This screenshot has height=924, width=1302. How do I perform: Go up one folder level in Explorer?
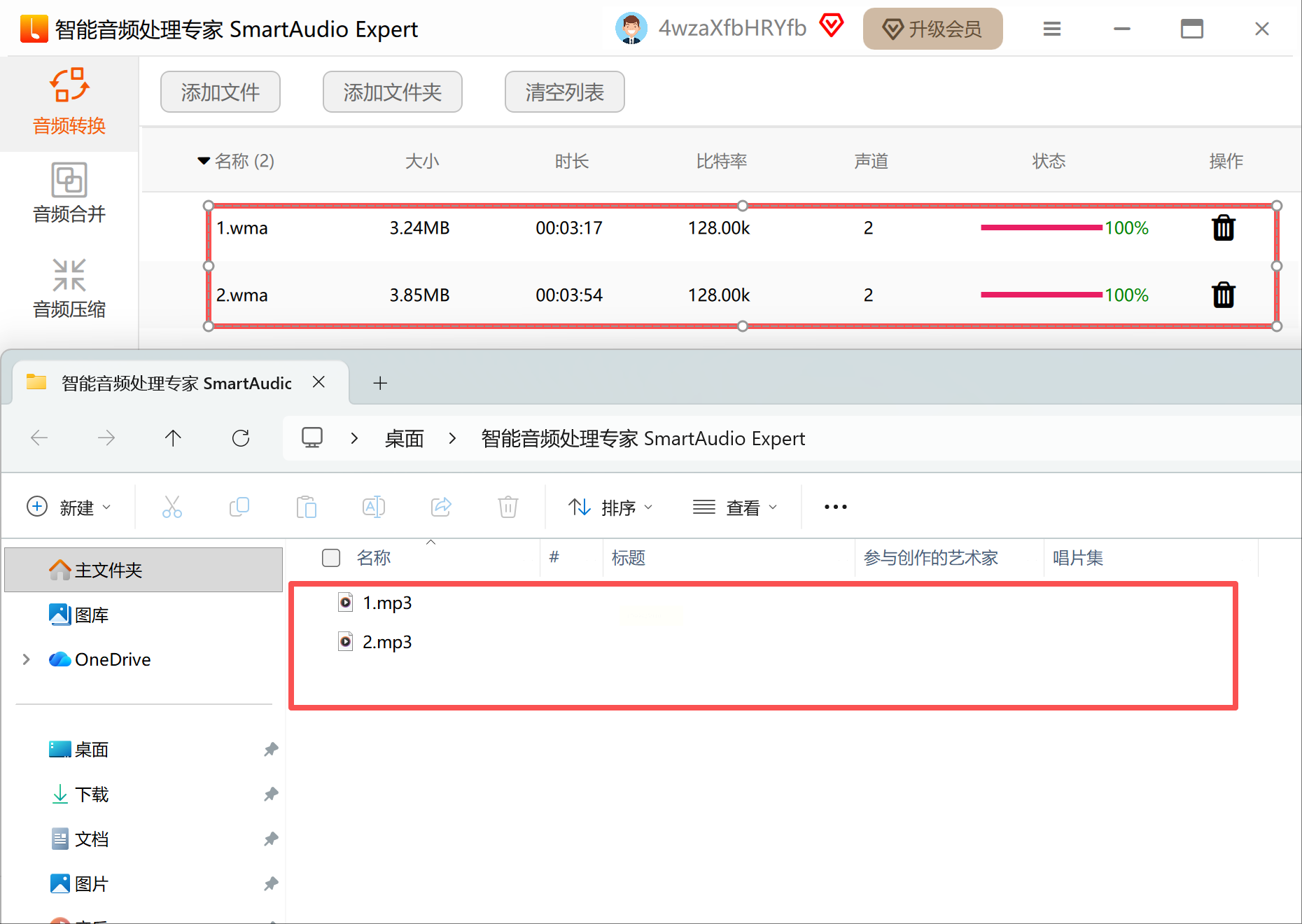pyautogui.click(x=173, y=438)
